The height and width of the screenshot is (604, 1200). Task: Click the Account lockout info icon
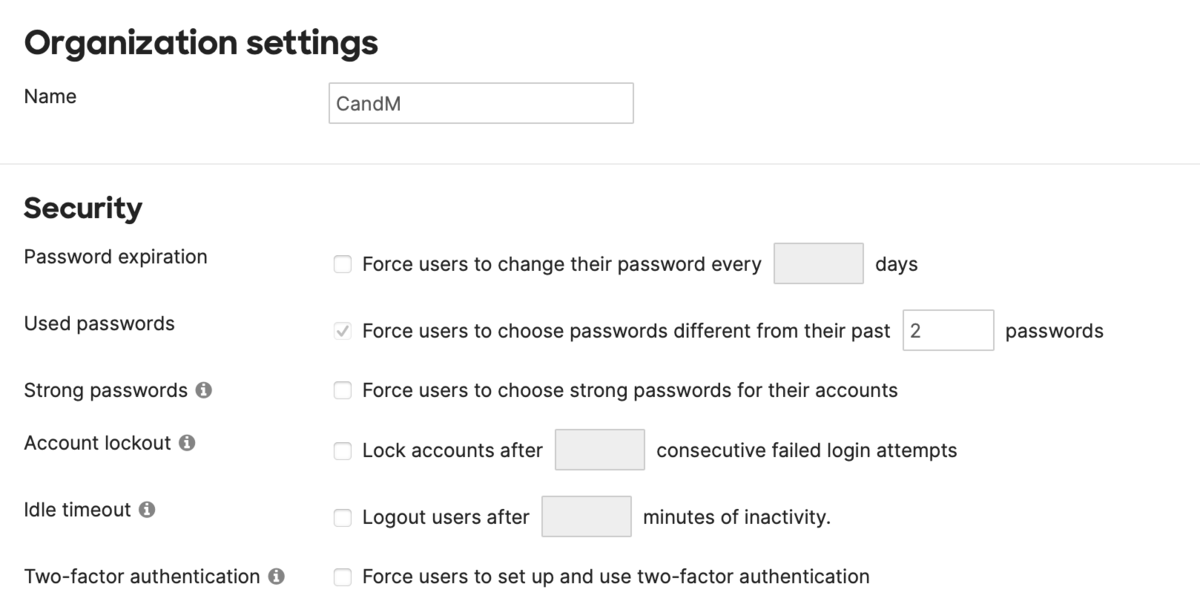(187, 443)
